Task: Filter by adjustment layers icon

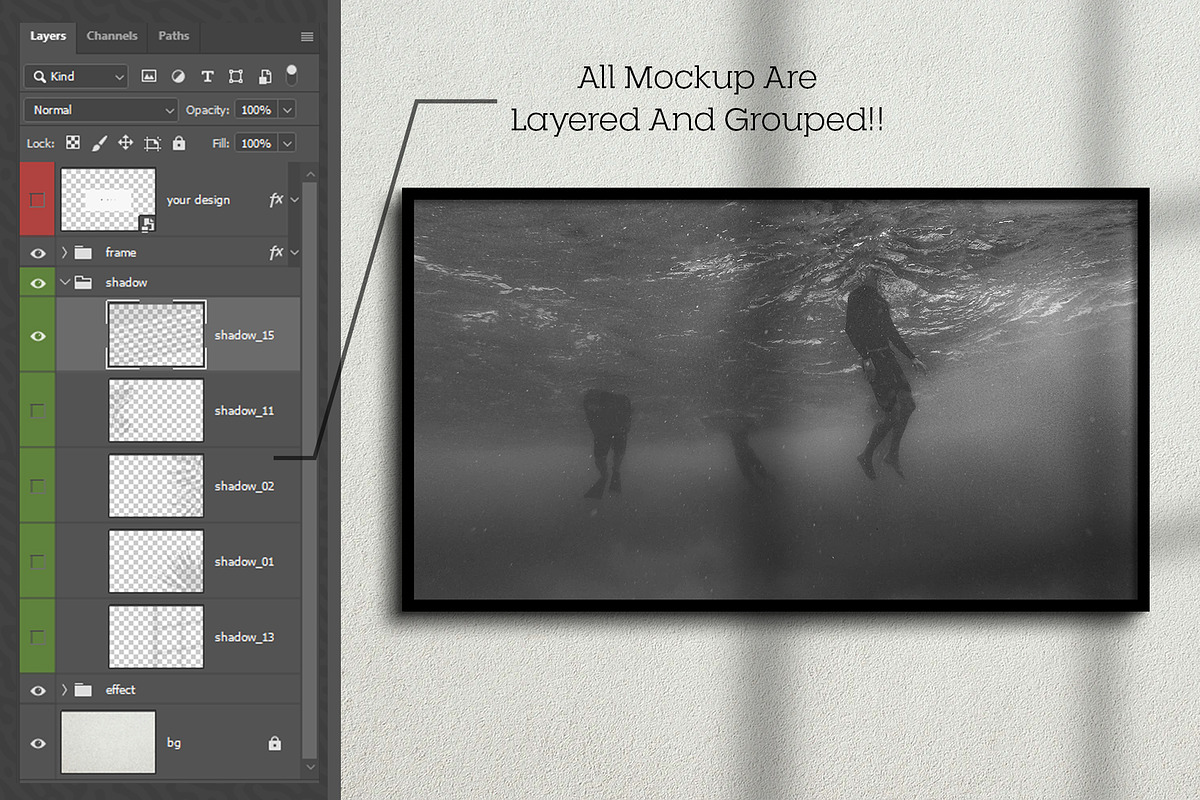Action: click(178, 76)
